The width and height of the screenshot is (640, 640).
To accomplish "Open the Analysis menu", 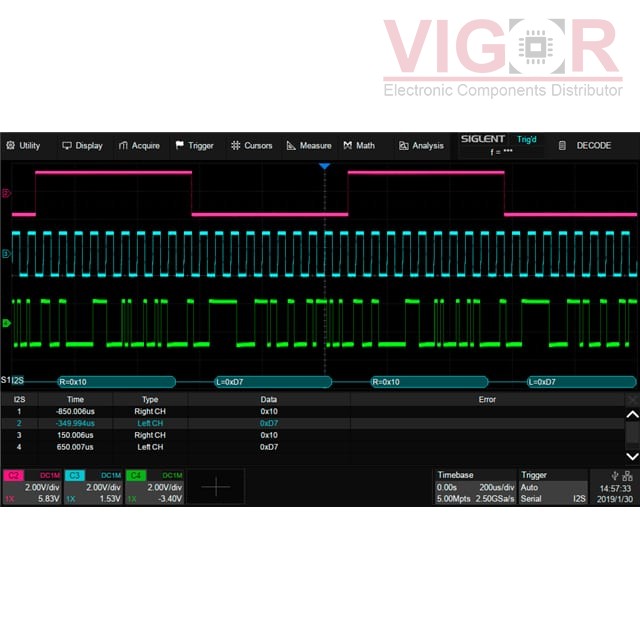I will (421, 146).
